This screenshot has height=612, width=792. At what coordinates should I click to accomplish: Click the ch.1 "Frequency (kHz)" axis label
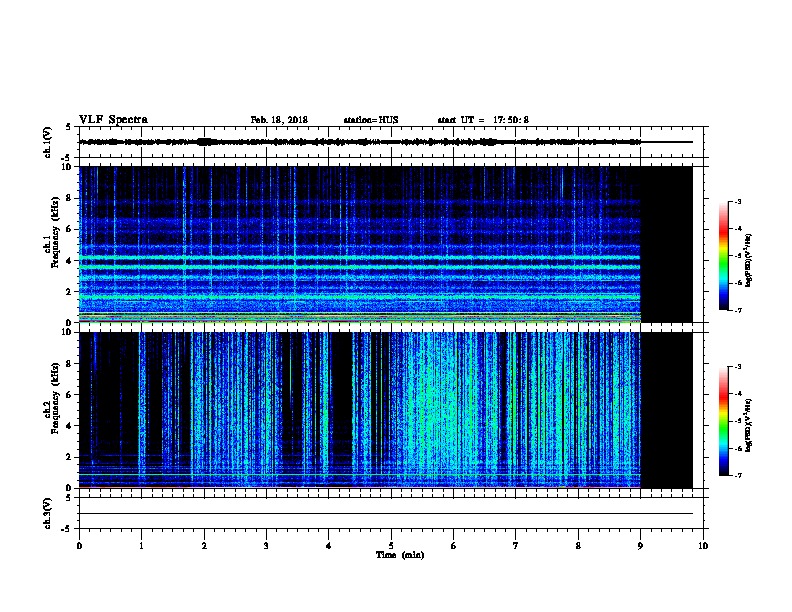(55, 232)
